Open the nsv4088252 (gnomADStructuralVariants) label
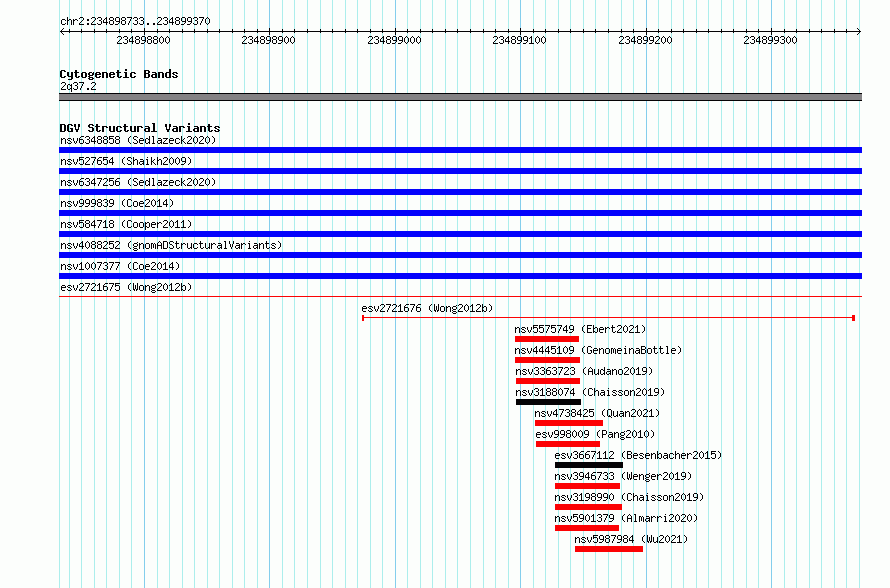Image resolution: width=890 pixels, height=588 pixels. click(x=171, y=245)
